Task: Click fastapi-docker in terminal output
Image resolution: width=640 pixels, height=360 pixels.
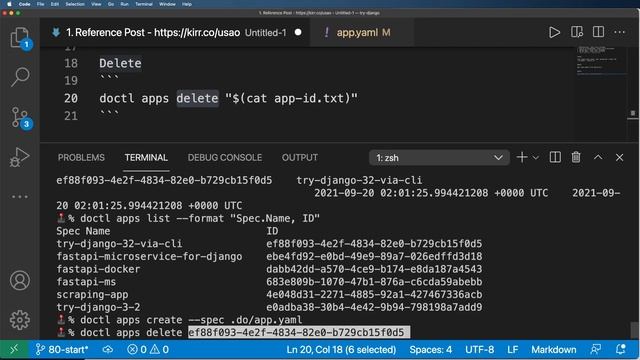Action: pyautogui.click(x=98, y=269)
